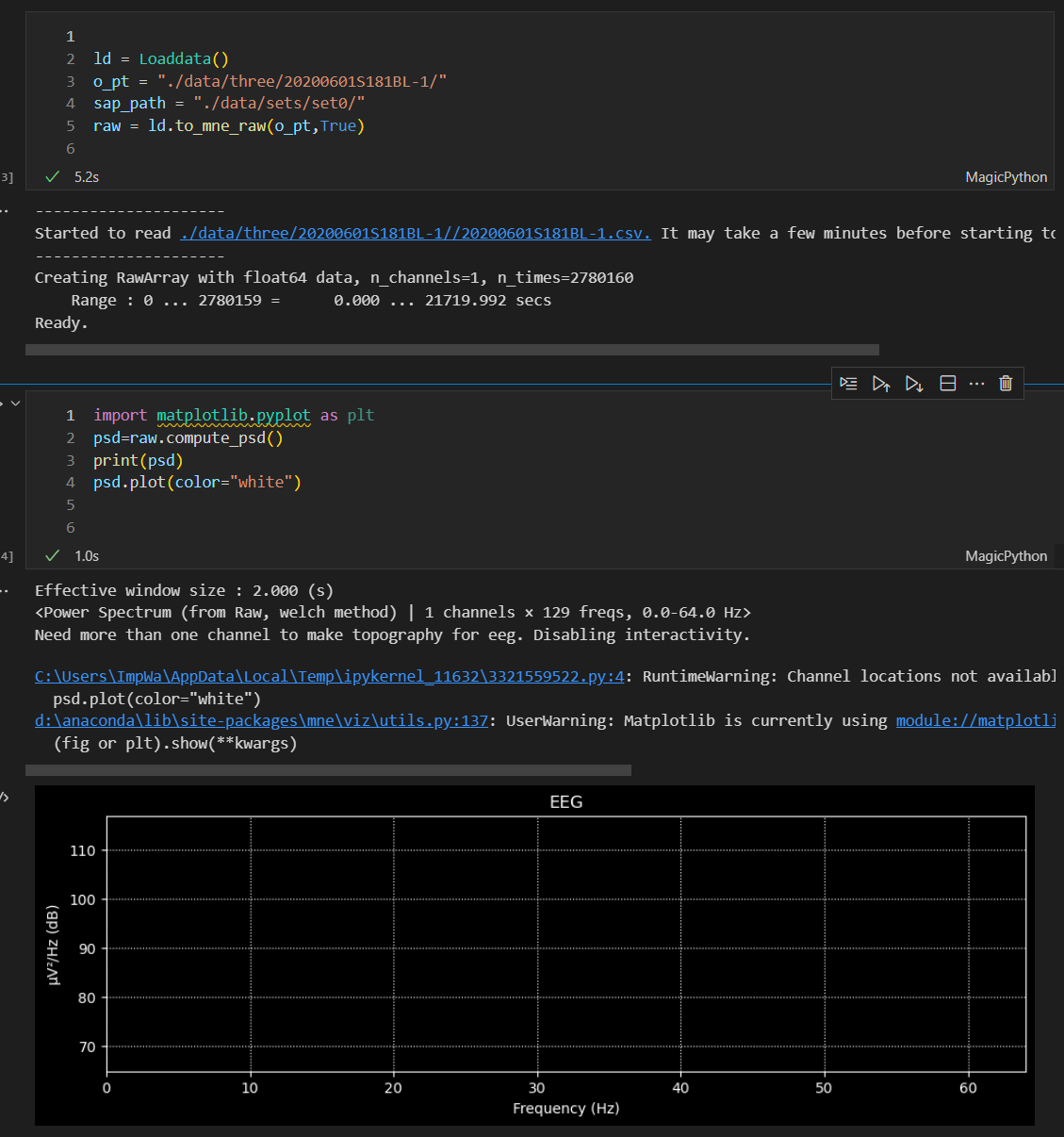The width and height of the screenshot is (1064, 1137).
Task: Open the 20200601S181BL-1.csv file link
Action: click(x=415, y=233)
